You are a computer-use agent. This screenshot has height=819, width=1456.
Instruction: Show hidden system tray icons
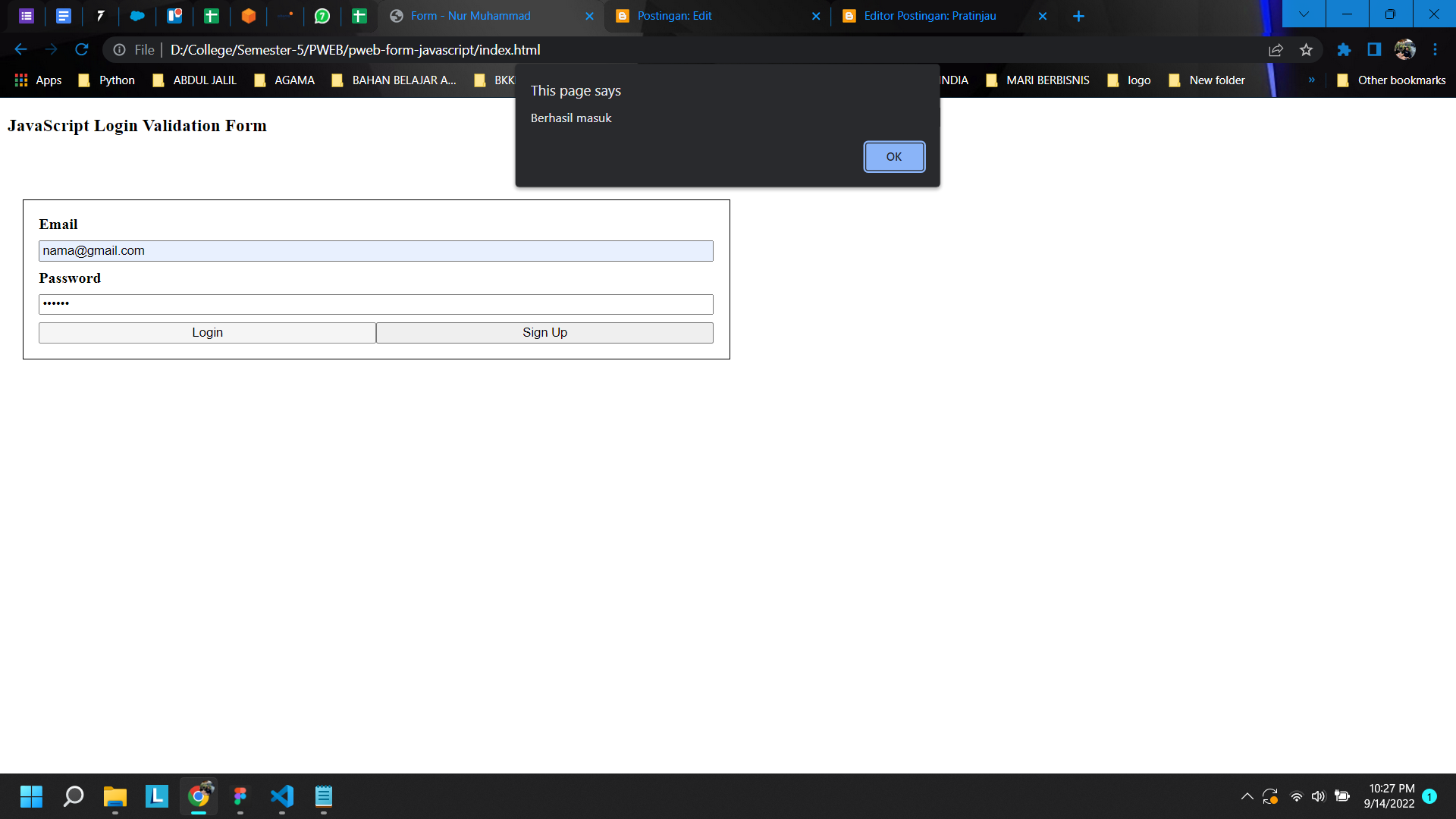(x=1247, y=796)
